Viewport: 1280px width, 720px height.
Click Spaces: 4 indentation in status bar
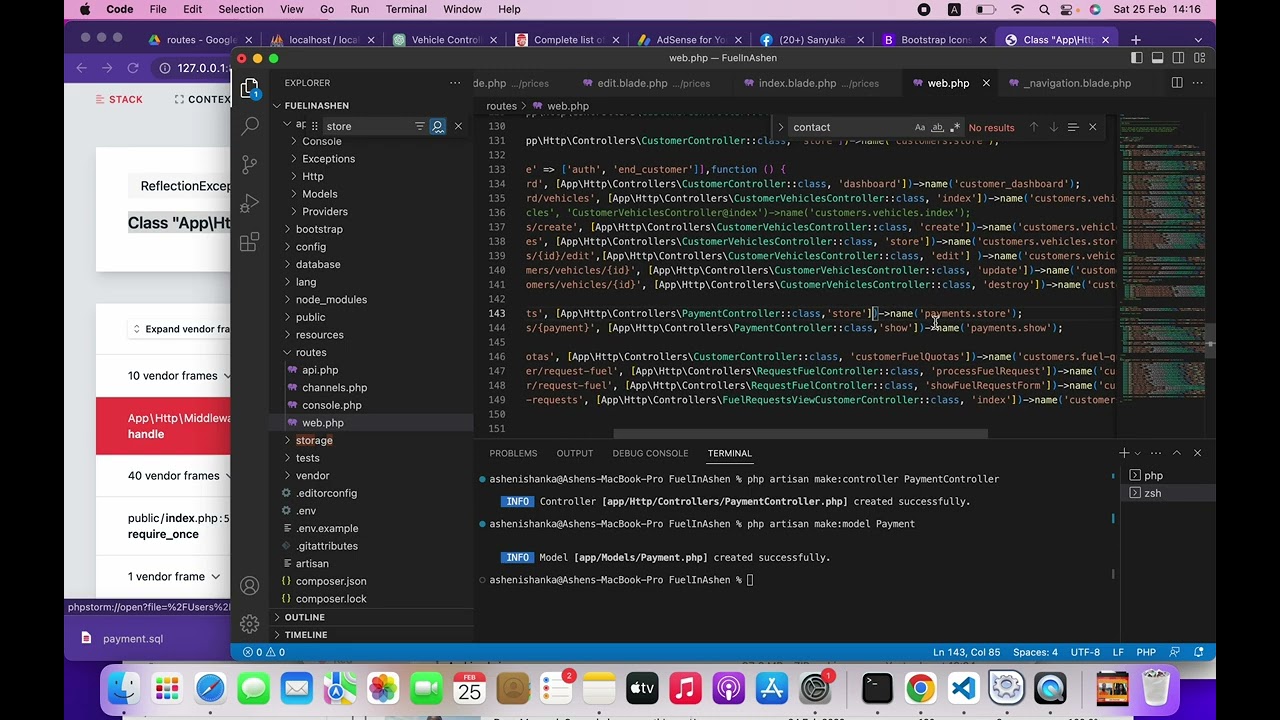point(1035,652)
